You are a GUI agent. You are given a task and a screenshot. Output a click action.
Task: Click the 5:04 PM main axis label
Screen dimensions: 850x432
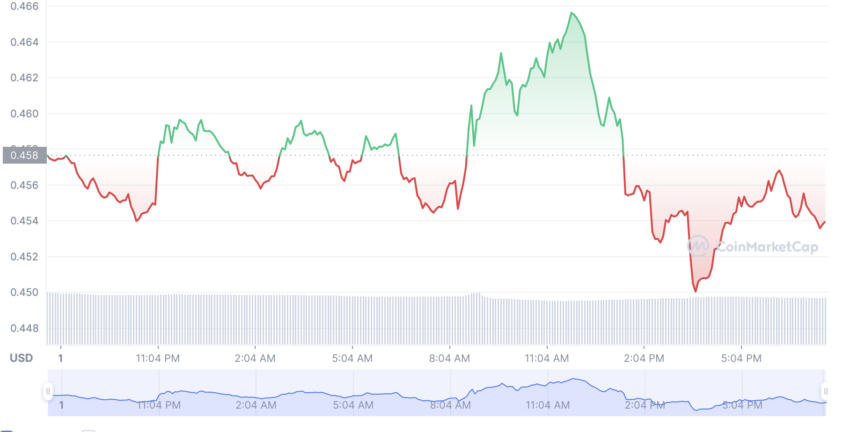pos(741,358)
